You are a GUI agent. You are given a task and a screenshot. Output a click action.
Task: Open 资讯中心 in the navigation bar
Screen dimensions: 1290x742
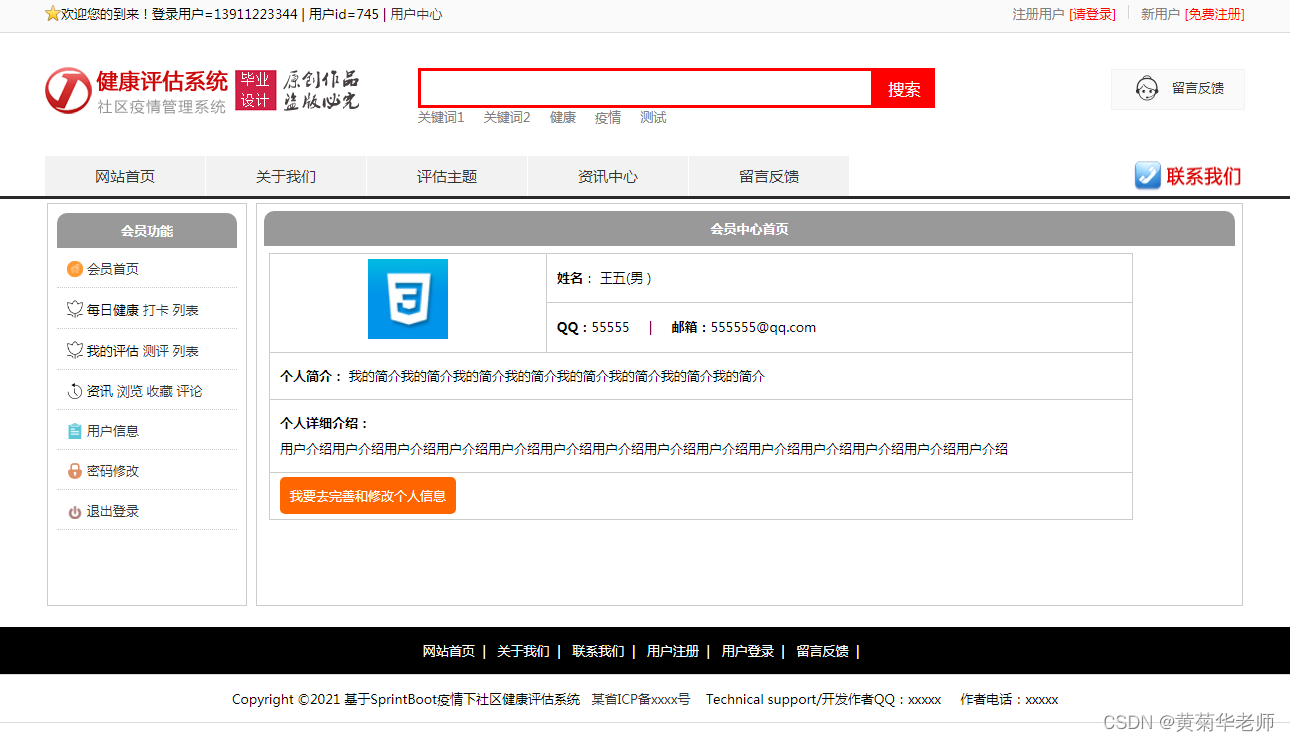click(608, 177)
